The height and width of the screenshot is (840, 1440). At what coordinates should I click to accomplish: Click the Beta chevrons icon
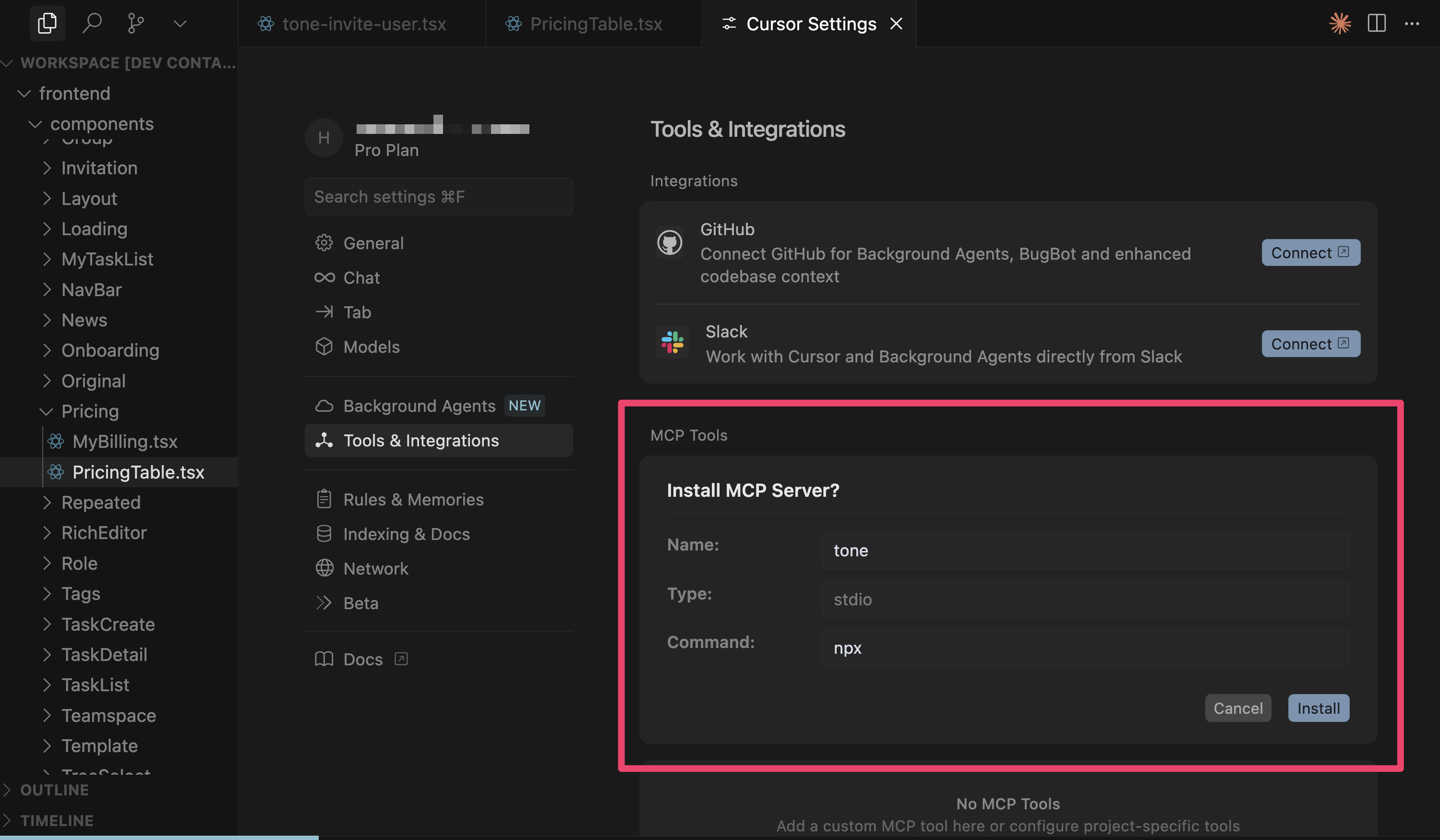(x=324, y=603)
